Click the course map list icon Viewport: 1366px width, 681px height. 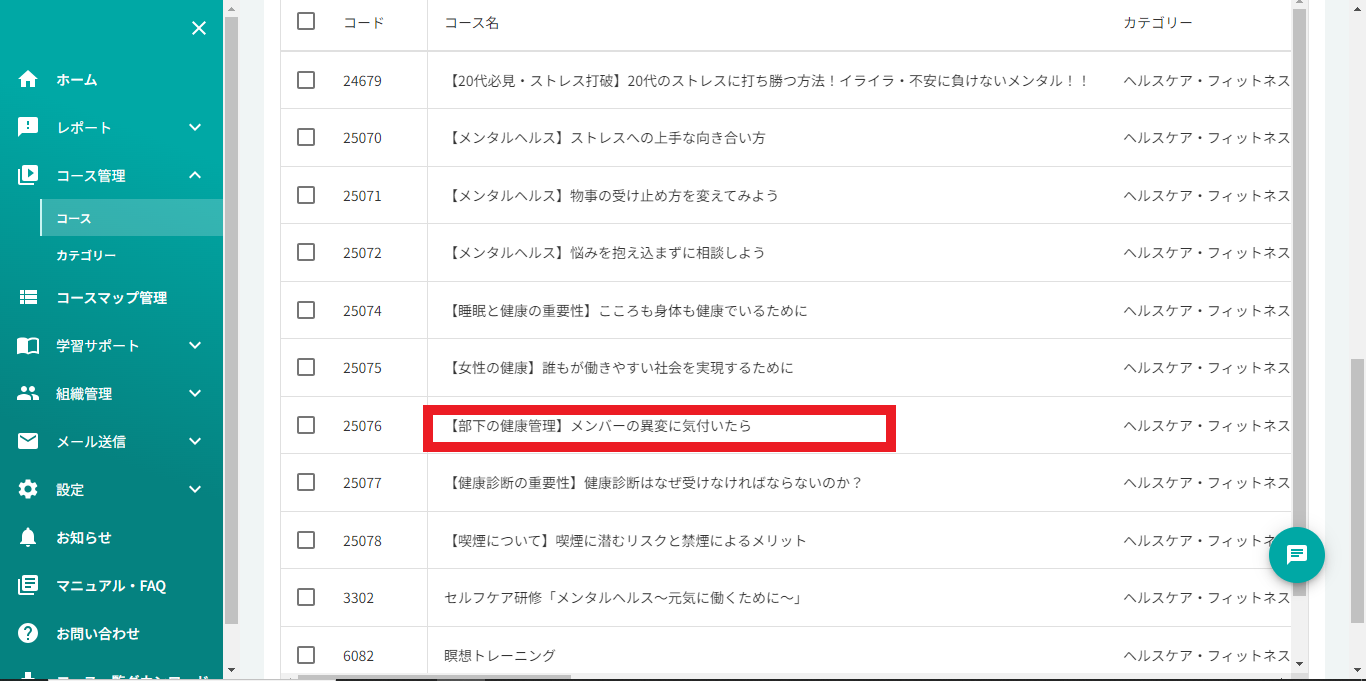tap(28, 297)
